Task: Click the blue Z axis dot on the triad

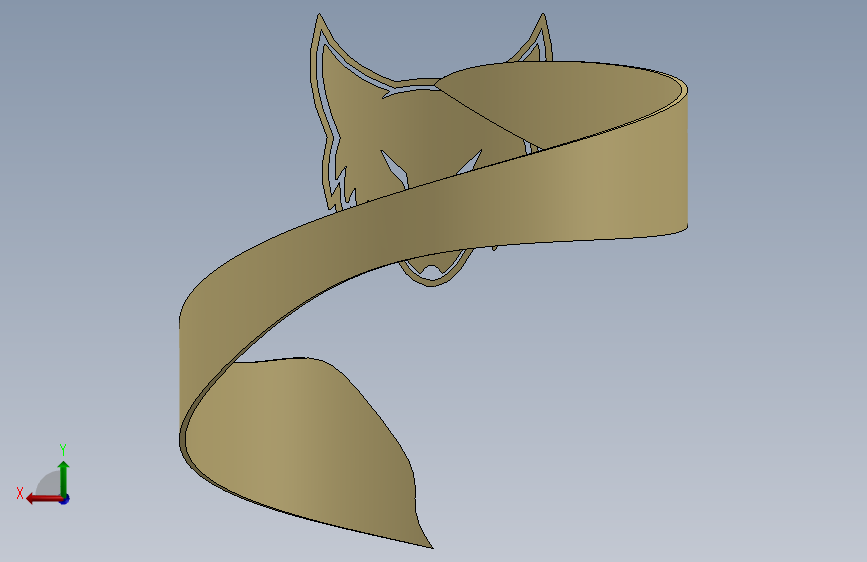Action: [x=65, y=499]
